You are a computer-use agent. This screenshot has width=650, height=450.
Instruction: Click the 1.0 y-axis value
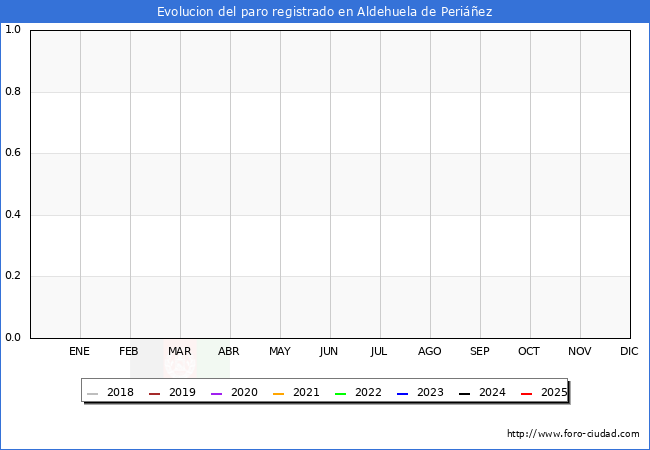coord(13,29)
